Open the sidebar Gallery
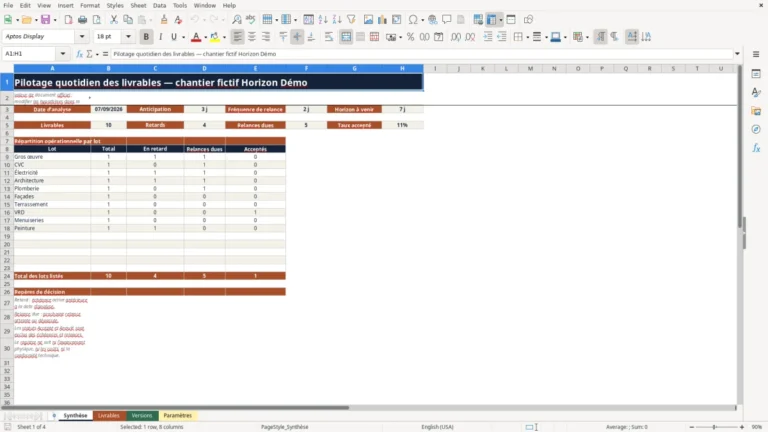The width and height of the screenshot is (768, 432). [756, 111]
